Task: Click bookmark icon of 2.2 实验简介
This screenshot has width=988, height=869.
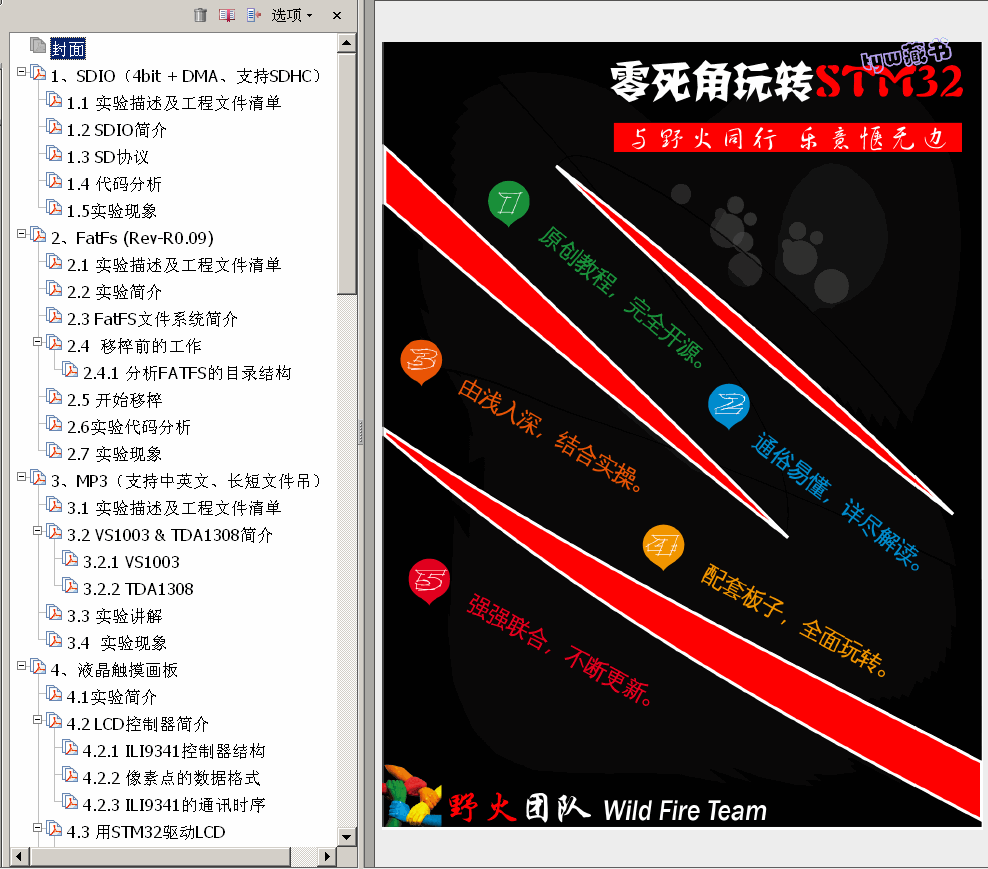Action: point(55,289)
